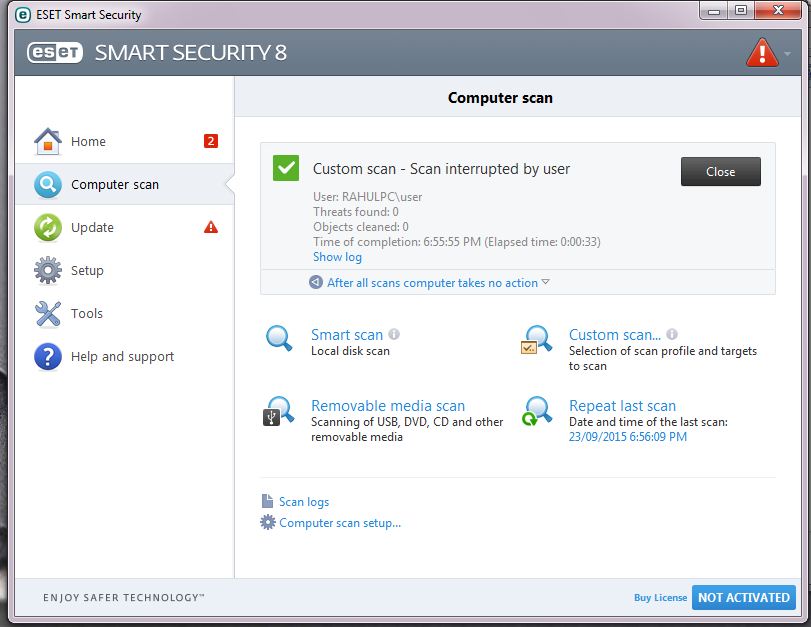Open the Show log link

[x=337, y=257]
